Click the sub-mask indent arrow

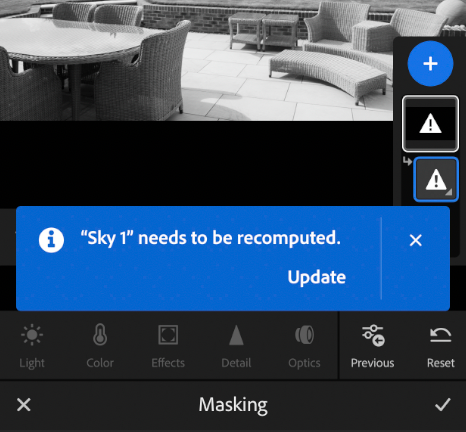407,161
